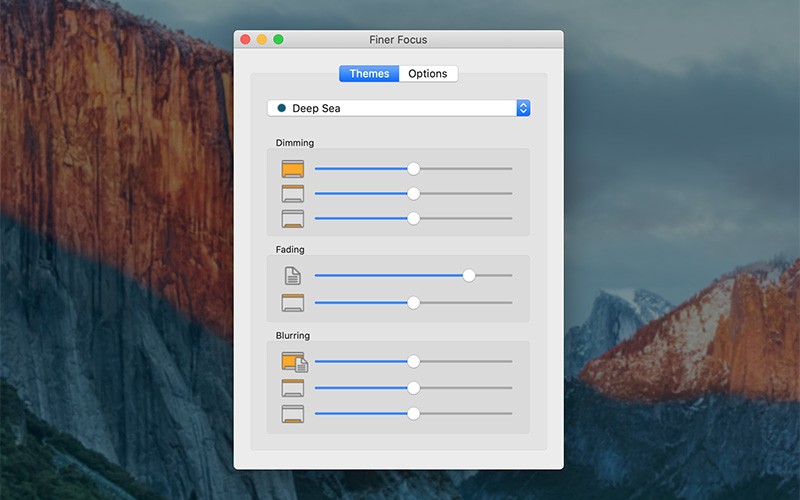Click the "Dimming" section label

[x=295, y=143]
